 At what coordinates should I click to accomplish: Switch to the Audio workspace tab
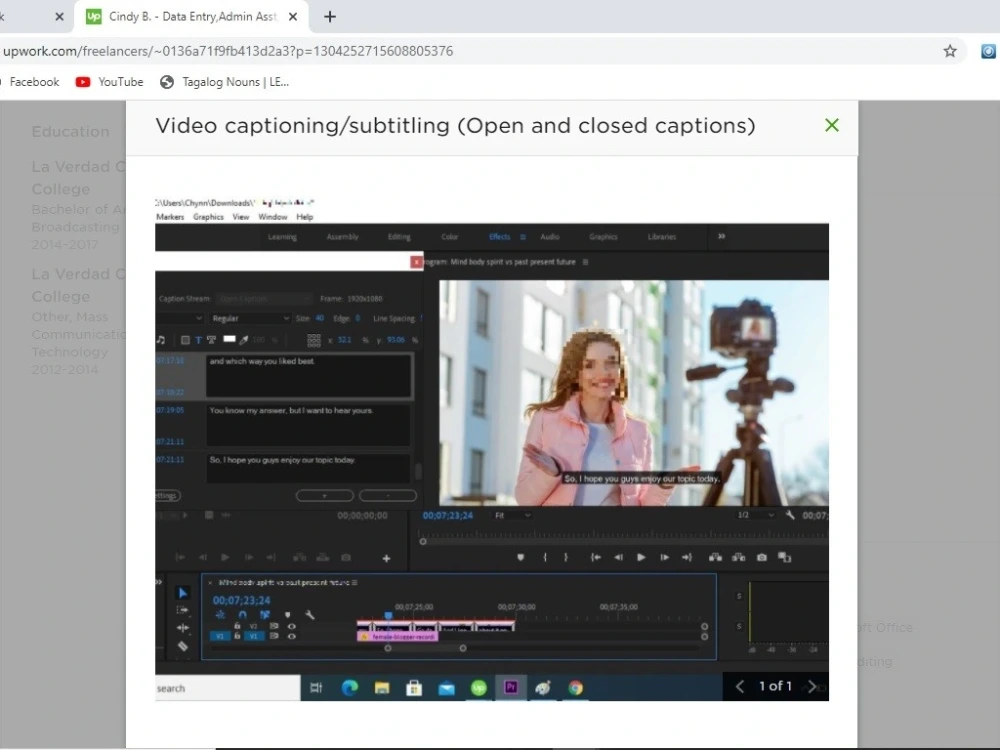click(x=550, y=237)
